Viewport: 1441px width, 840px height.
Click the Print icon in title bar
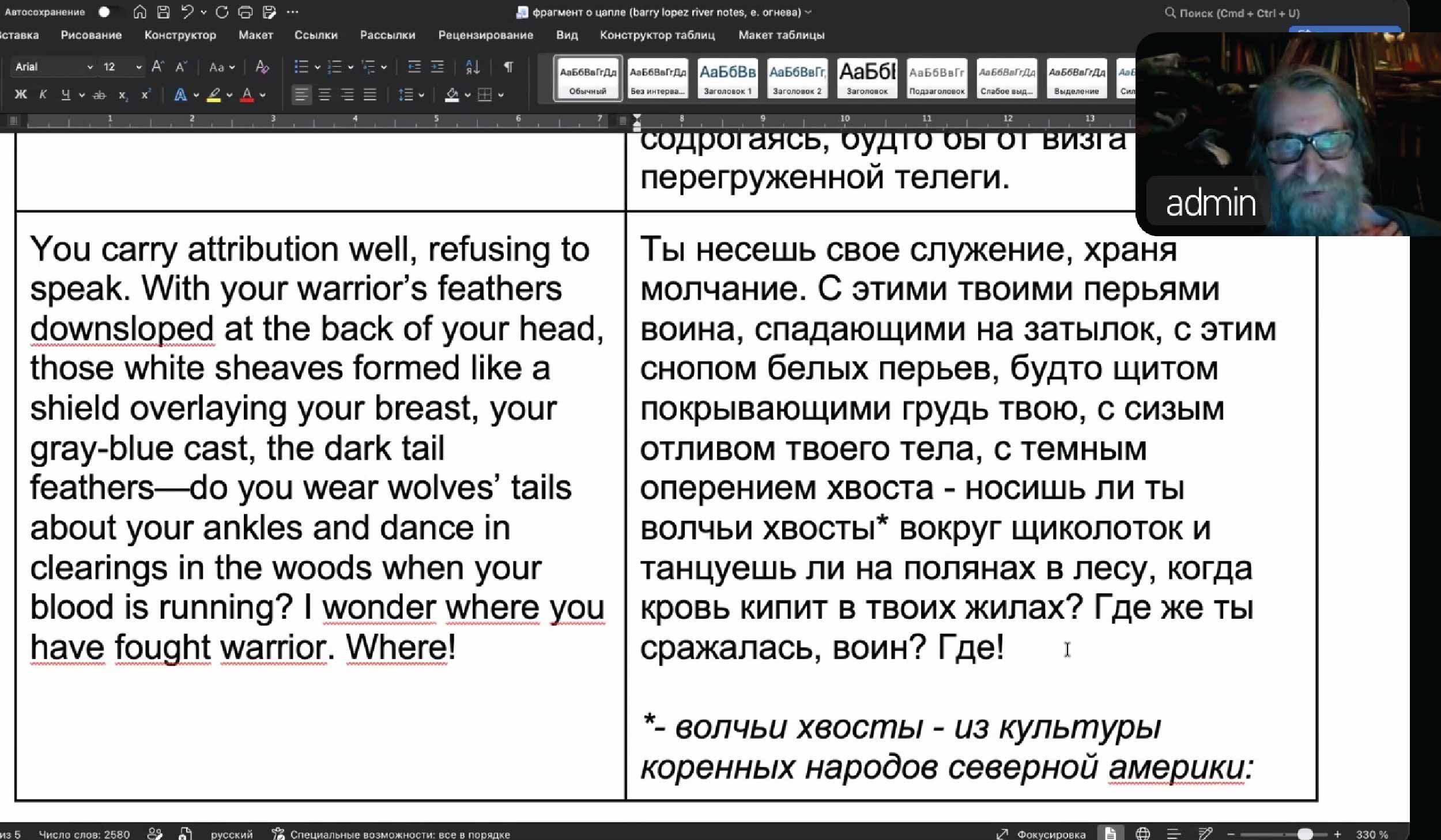[x=246, y=12]
